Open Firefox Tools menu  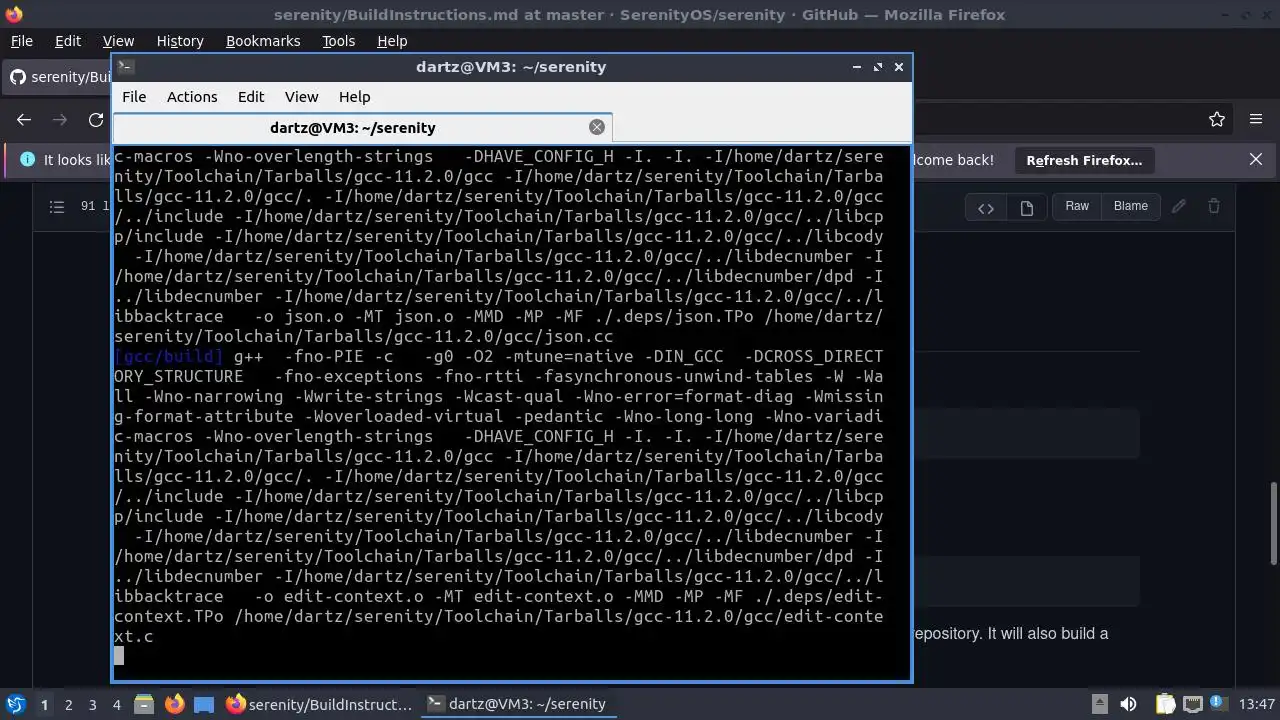tap(338, 41)
